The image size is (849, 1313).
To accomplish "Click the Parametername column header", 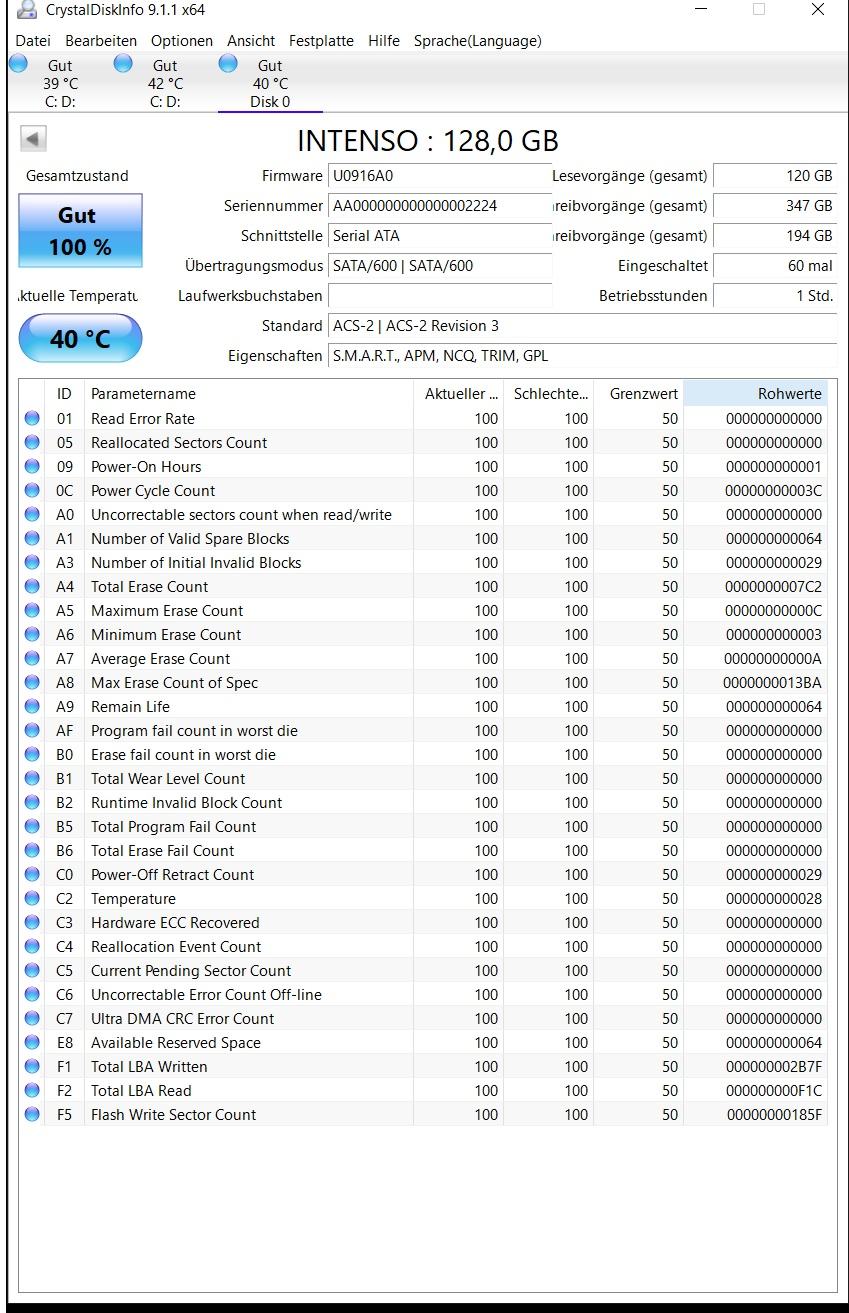I will (249, 394).
